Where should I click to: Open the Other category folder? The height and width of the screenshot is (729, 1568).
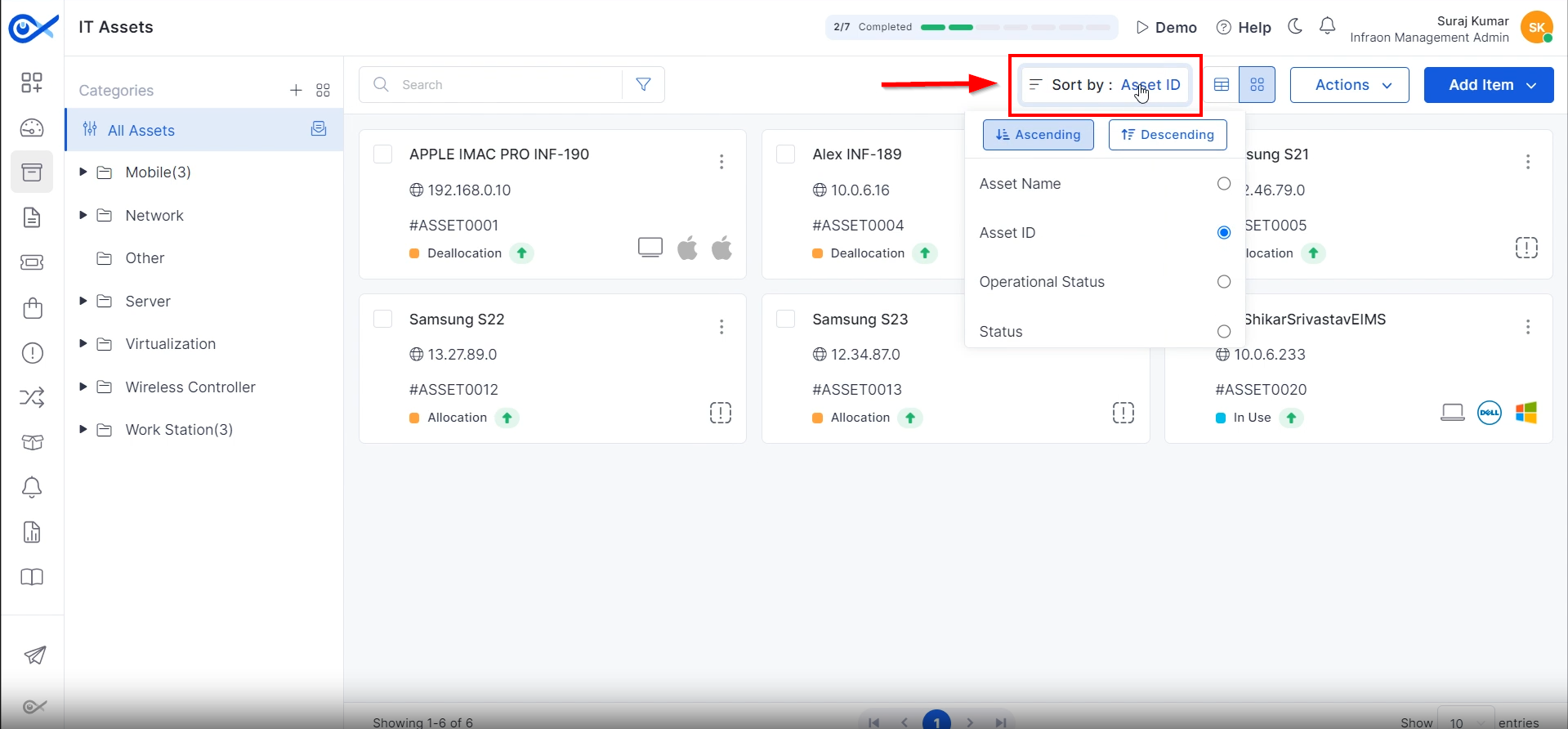(145, 258)
